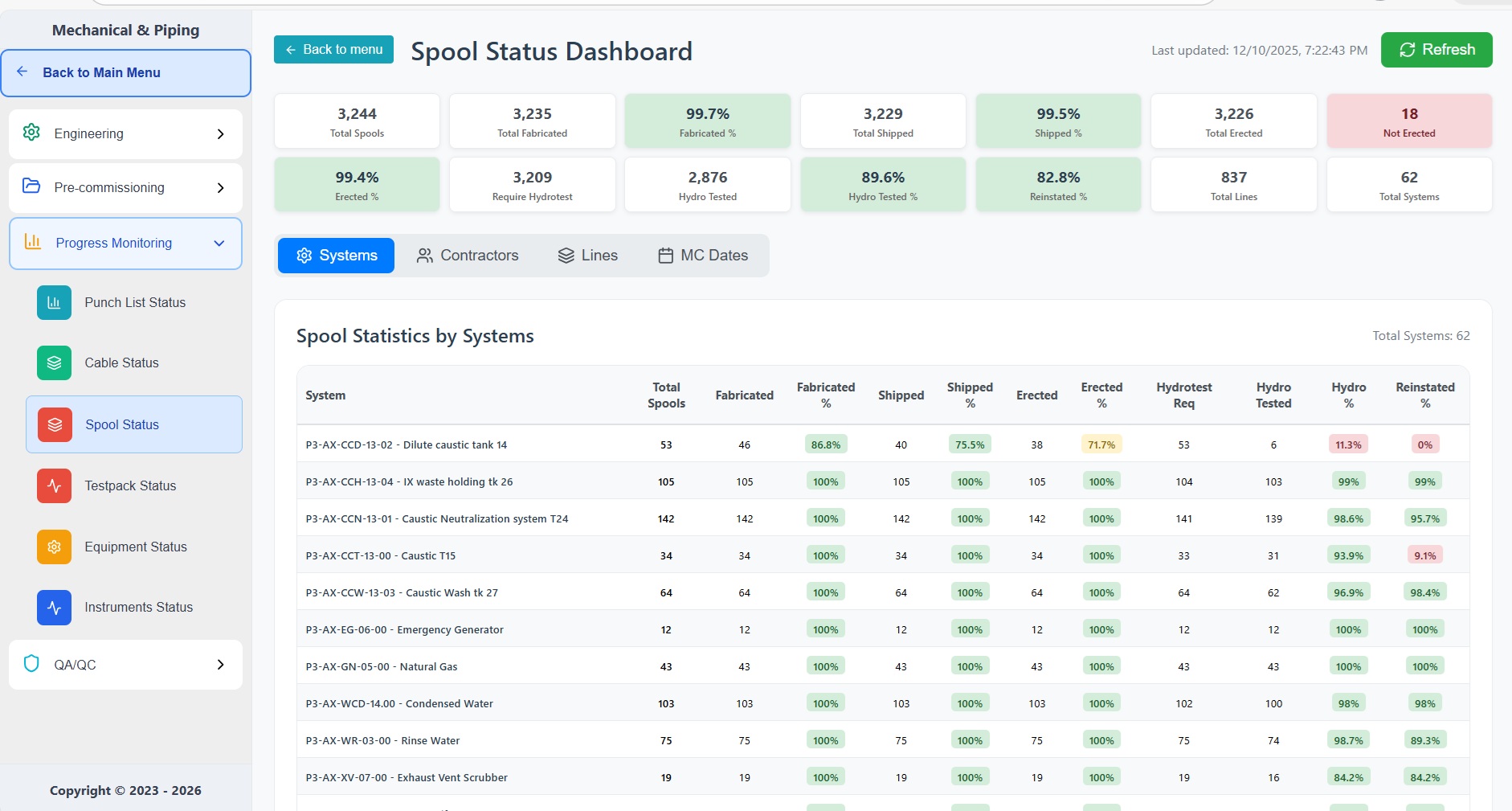Click the Cable Status layers icon
The width and height of the screenshot is (1512, 811).
53,362
